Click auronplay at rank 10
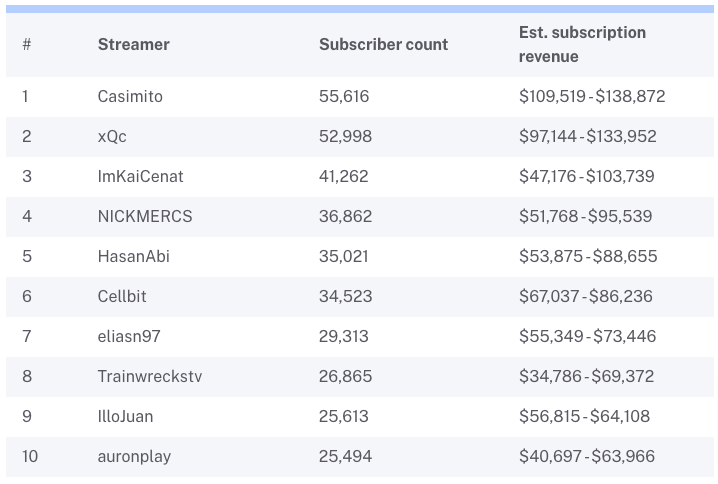 pos(134,457)
